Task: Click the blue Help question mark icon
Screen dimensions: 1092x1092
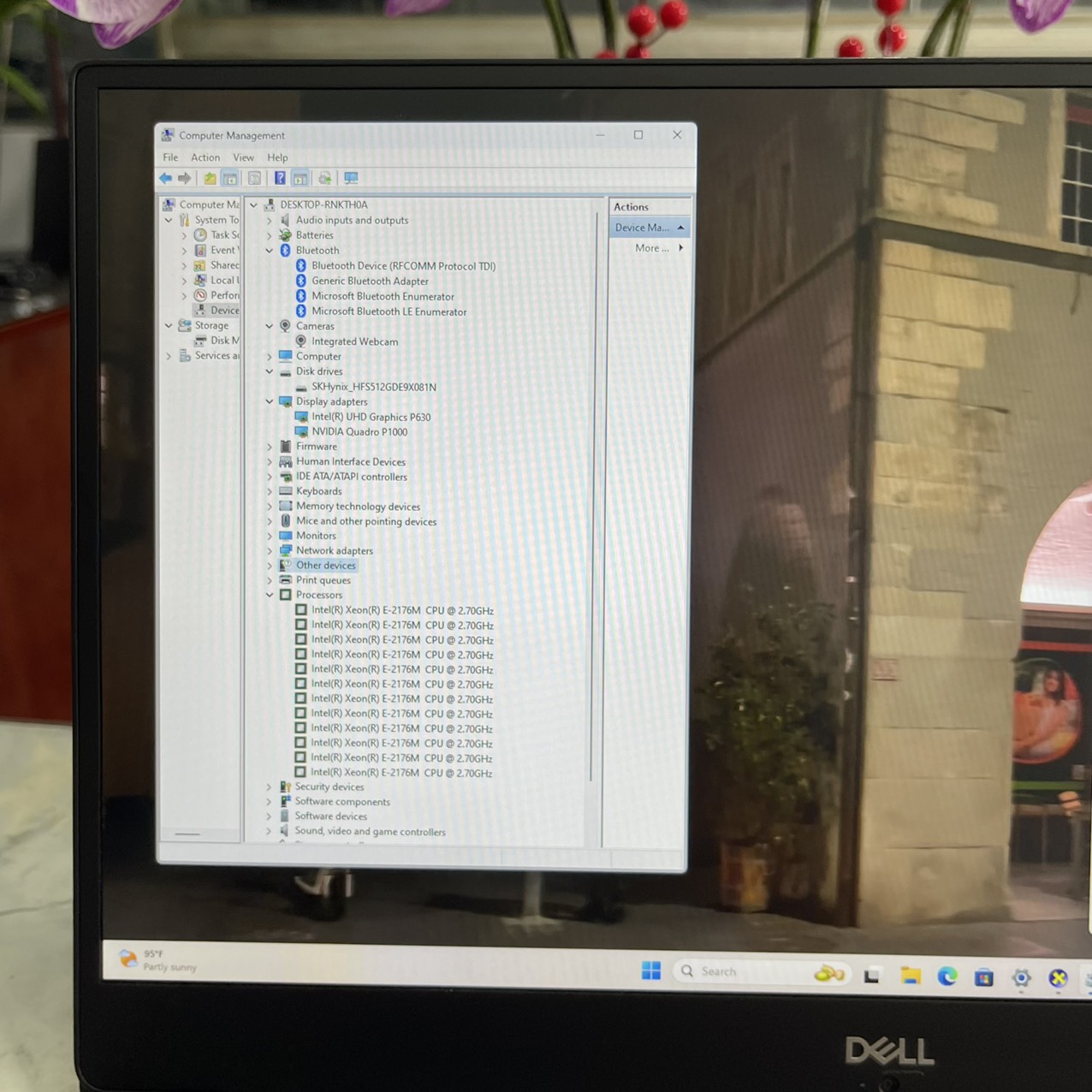Action: [x=280, y=178]
